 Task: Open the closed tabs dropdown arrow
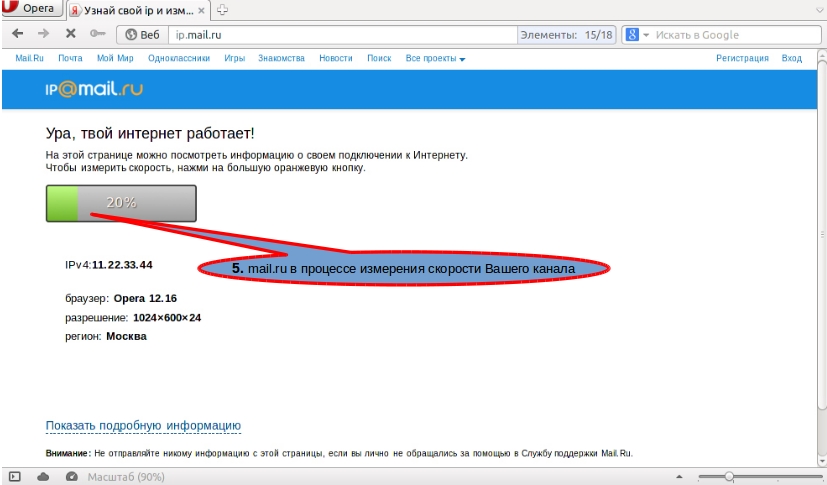point(820,9)
